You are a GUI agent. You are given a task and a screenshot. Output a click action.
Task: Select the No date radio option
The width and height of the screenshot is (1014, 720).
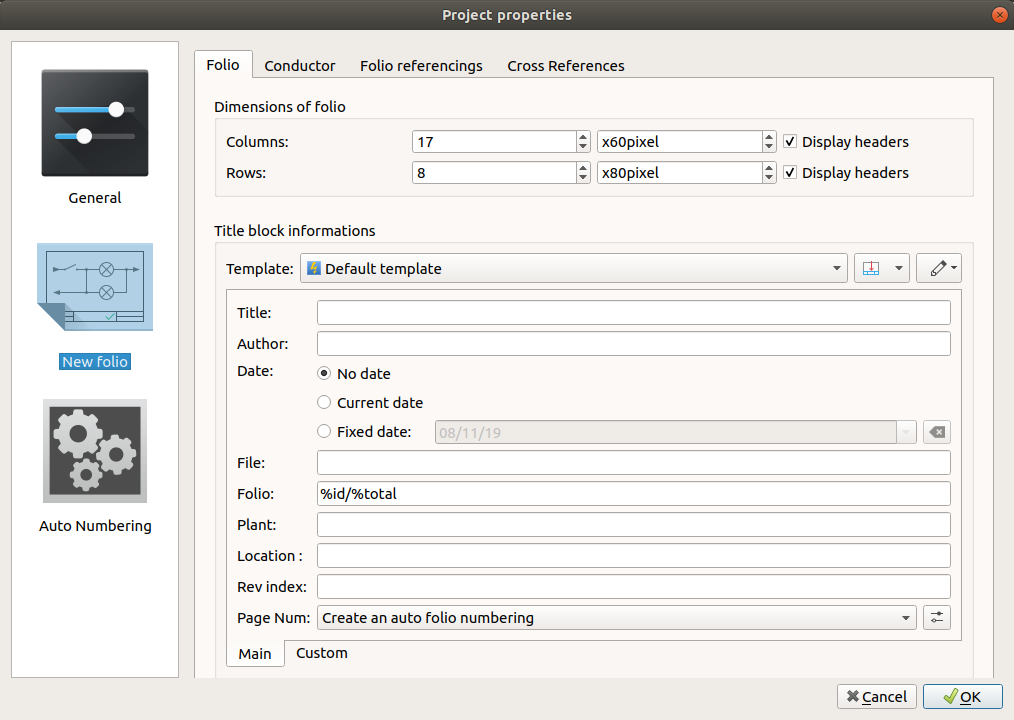click(324, 373)
